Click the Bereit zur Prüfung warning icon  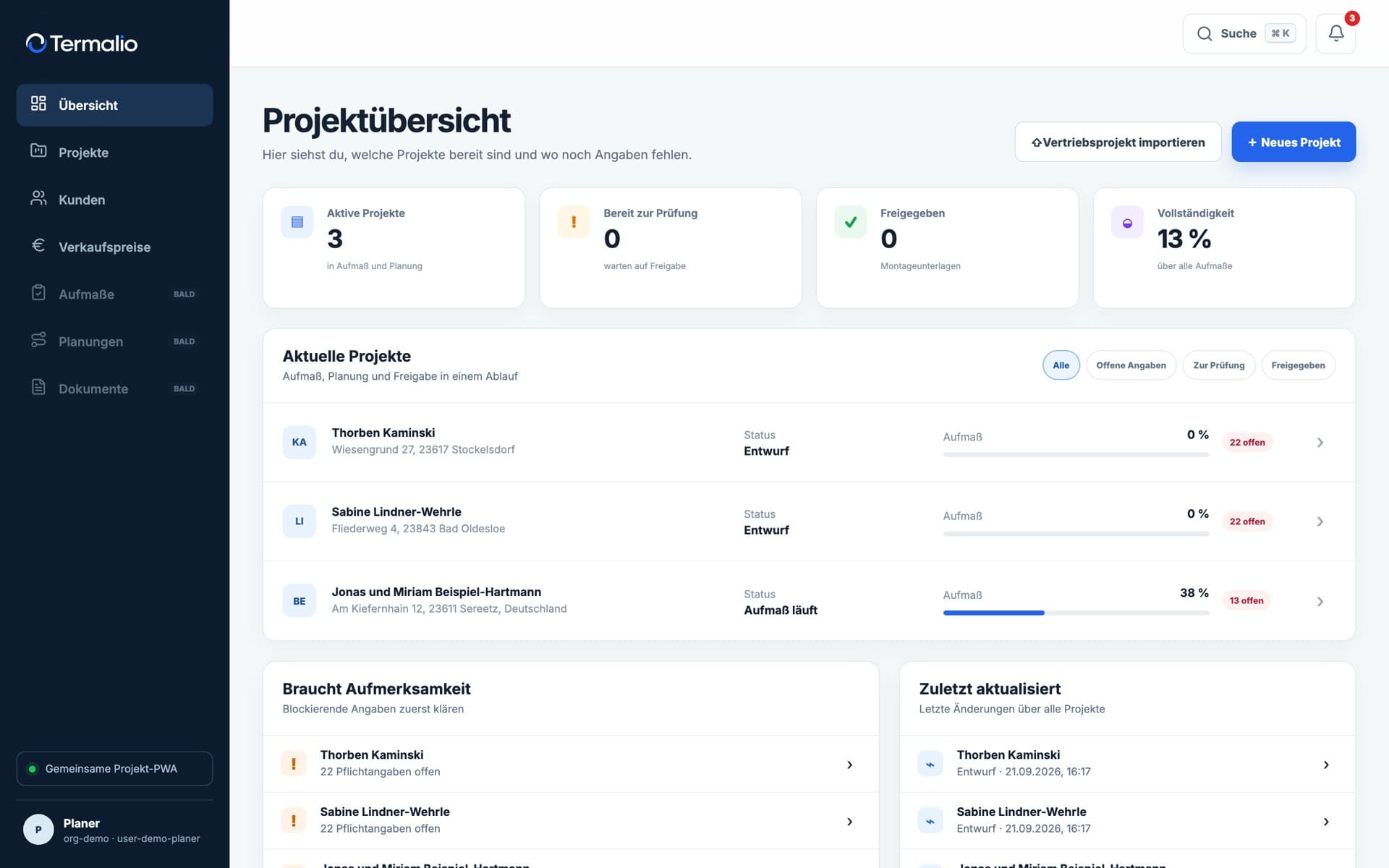(574, 222)
